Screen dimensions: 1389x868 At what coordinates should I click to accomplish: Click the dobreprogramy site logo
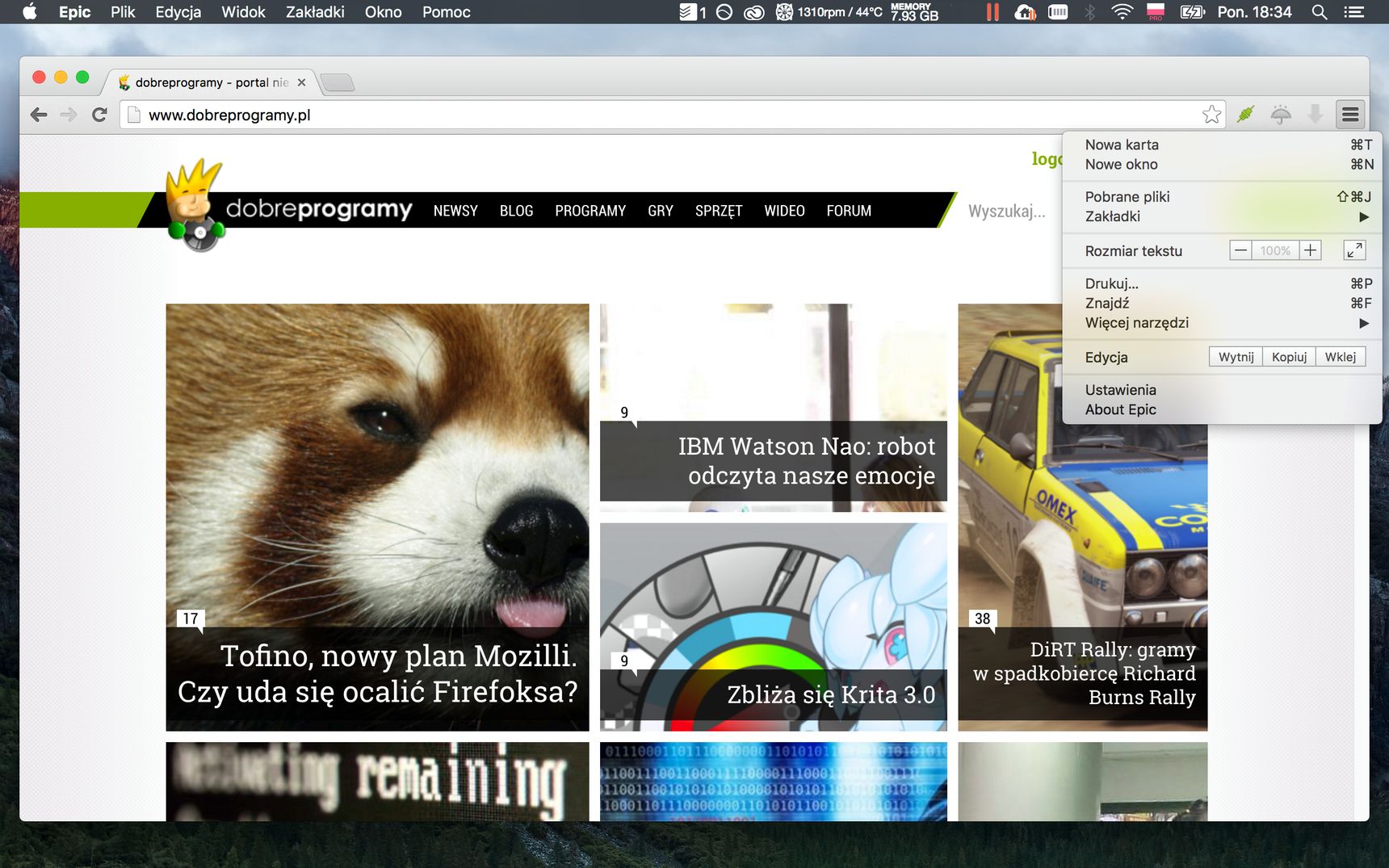[x=289, y=206]
